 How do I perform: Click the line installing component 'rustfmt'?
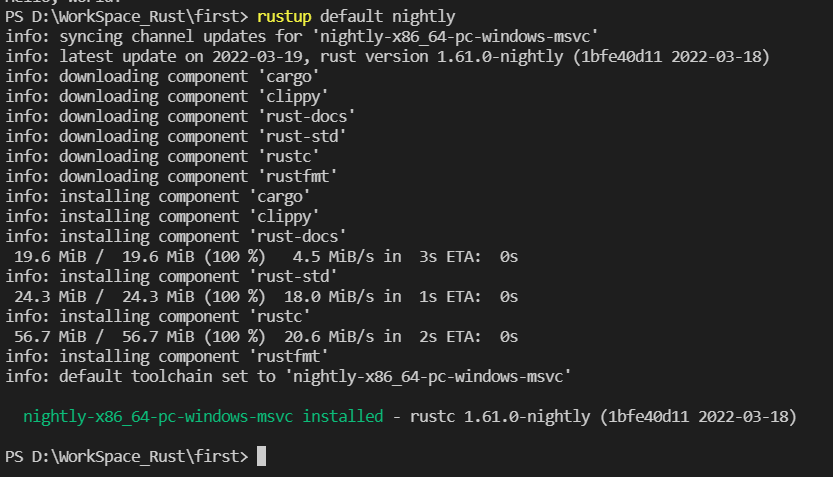tap(167, 356)
